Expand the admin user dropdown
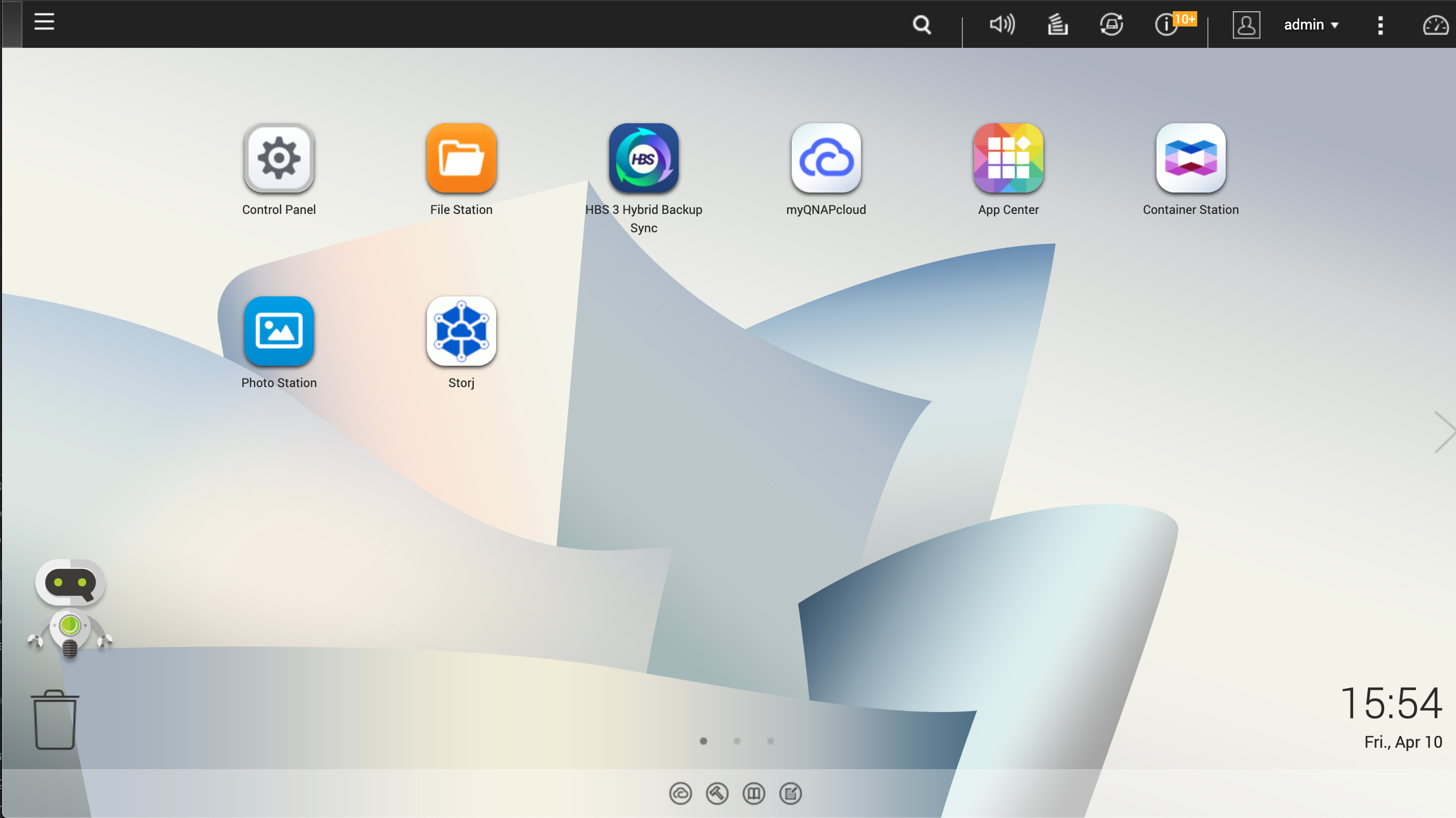The image size is (1456, 818). [1310, 25]
